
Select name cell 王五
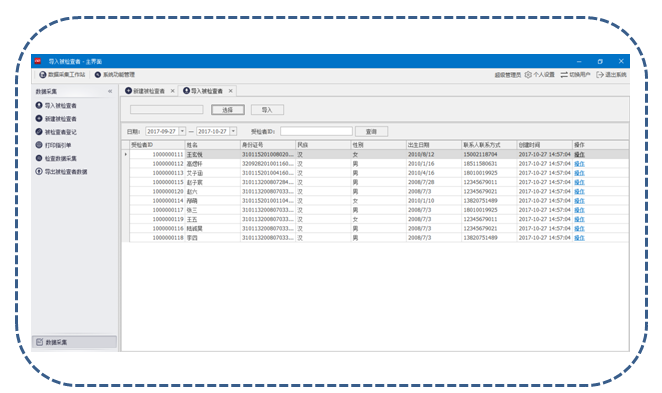(x=213, y=220)
